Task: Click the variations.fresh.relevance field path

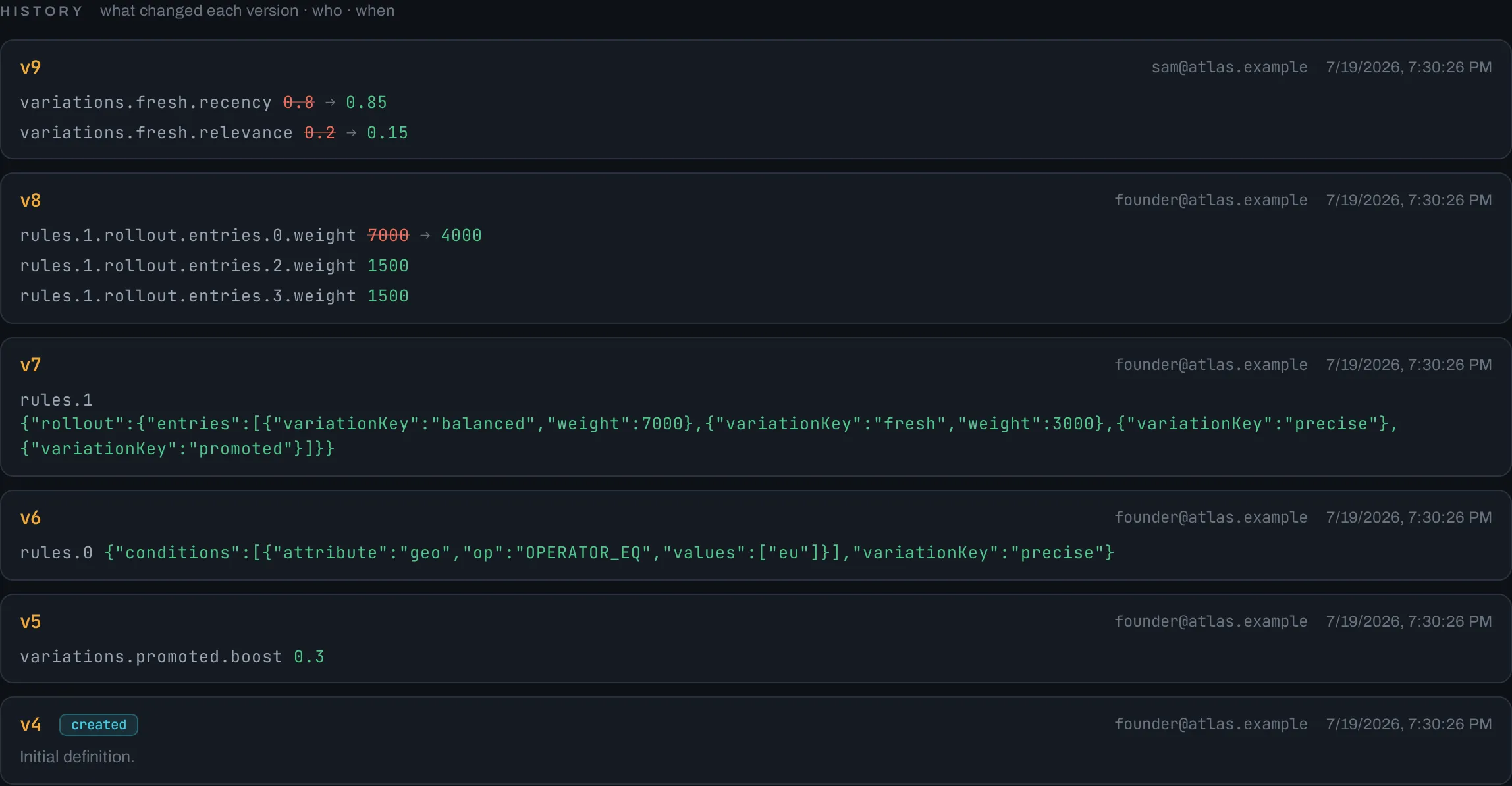Action: pyautogui.click(x=156, y=133)
